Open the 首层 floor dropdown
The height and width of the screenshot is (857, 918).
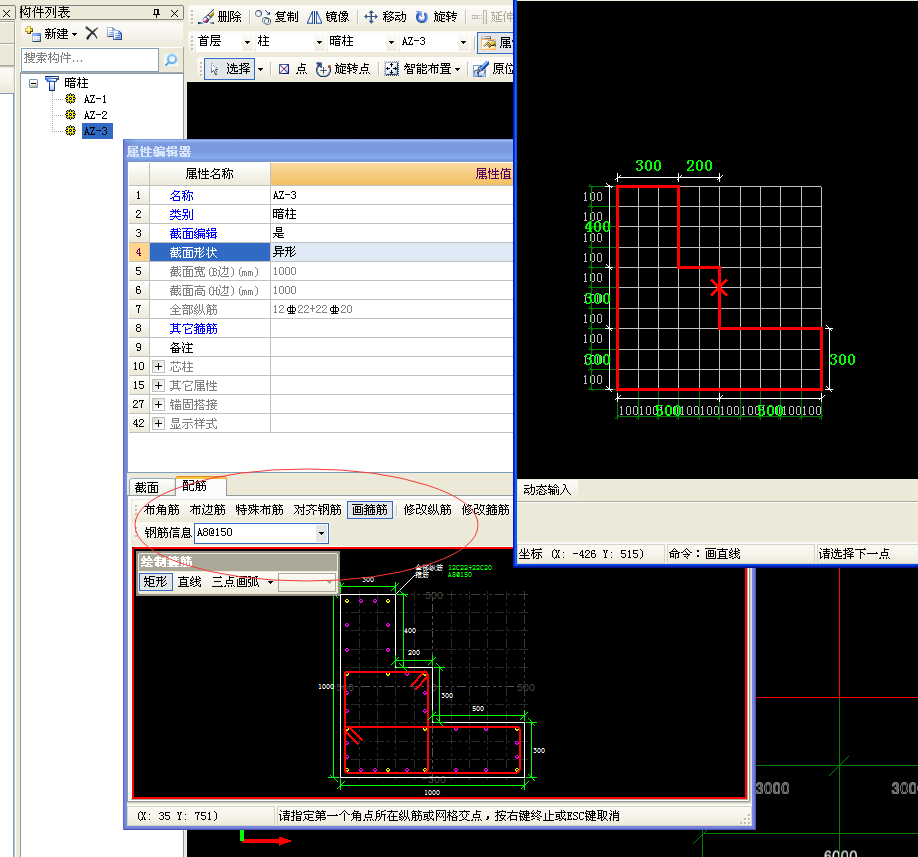click(x=247, y=42)
